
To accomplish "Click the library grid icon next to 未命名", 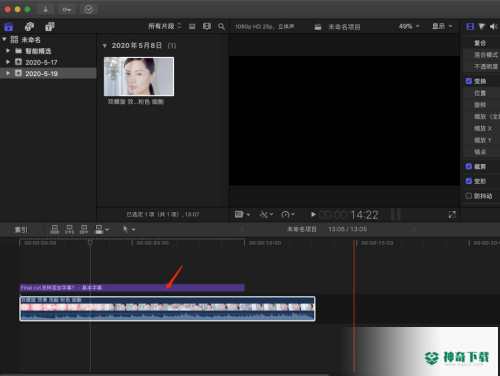I will (x=14, y=40).
